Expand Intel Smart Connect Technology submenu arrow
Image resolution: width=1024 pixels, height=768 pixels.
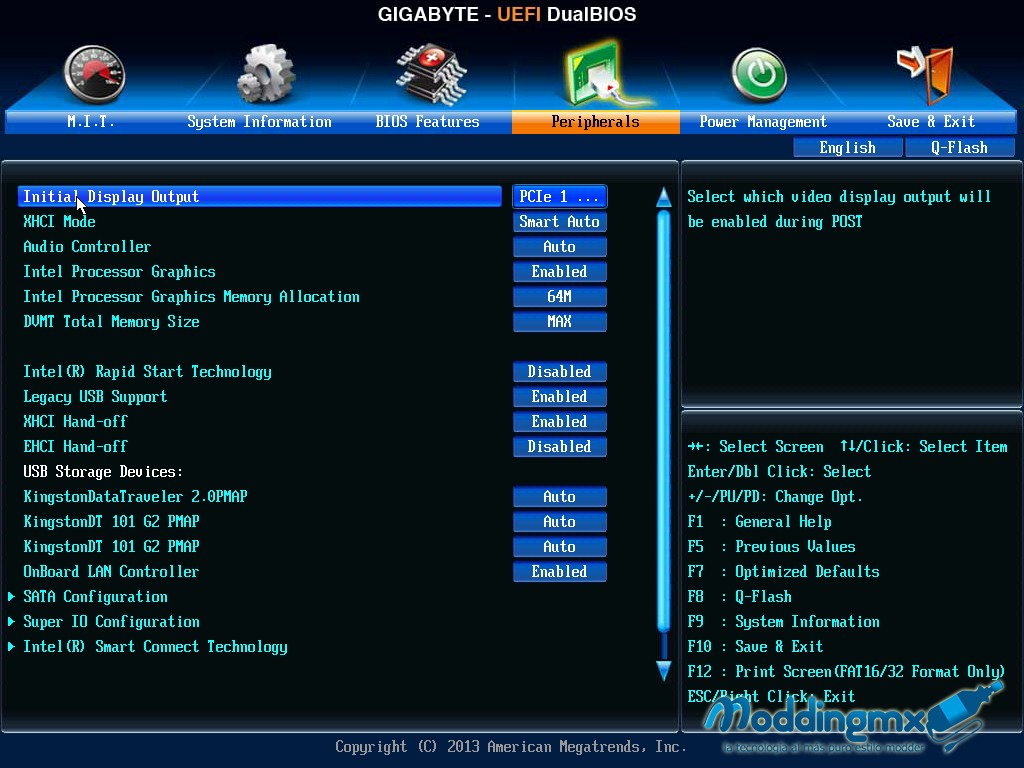[x=11, y=647]
